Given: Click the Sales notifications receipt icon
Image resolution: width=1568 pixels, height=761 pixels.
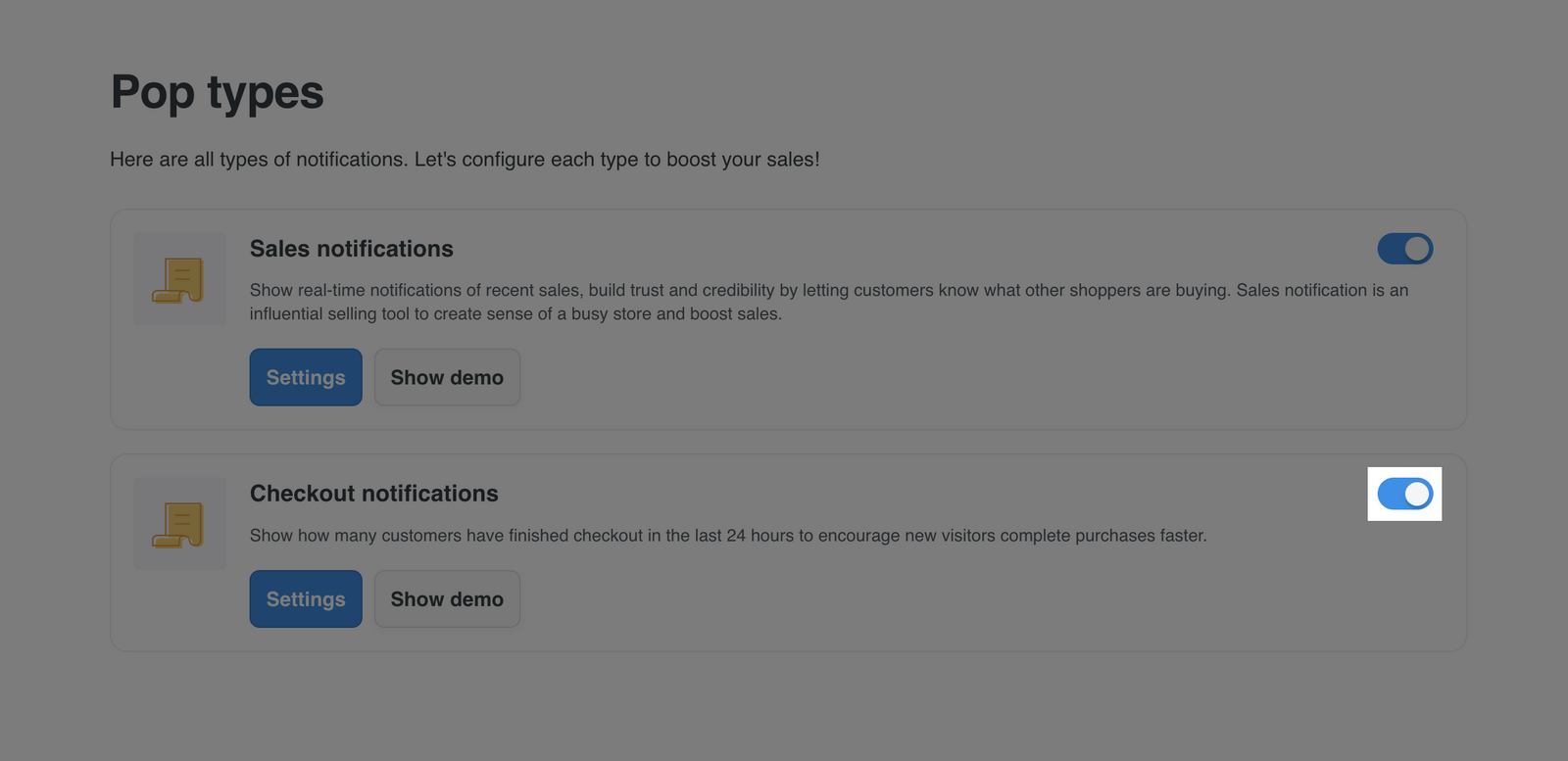Looking at the screenshot, I should pyautogui.click(x=178, y=279).
